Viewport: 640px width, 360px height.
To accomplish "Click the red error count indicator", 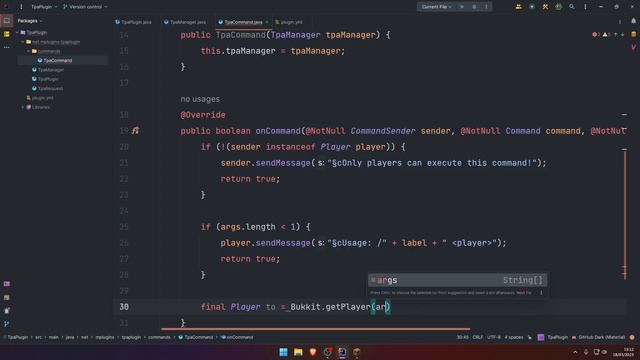I will pos(596,35).
